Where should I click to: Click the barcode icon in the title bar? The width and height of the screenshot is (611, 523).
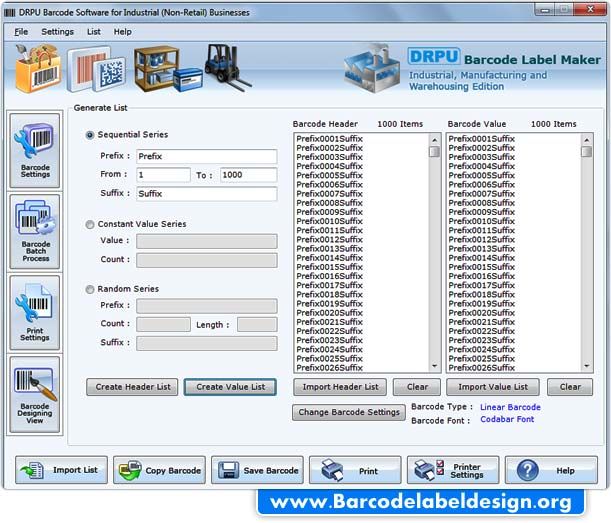tap(10, 12)
